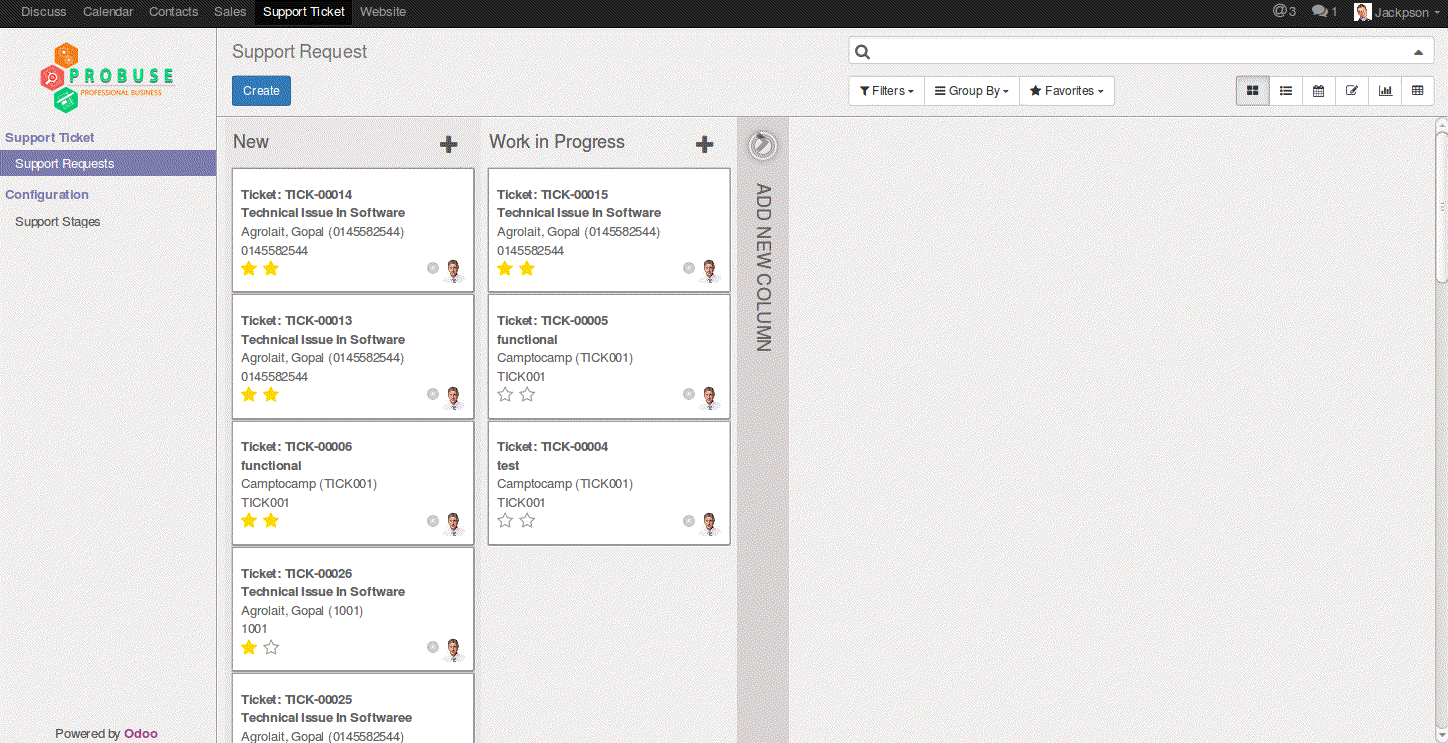Switch to Calendar view

[x=1319, y=91]
